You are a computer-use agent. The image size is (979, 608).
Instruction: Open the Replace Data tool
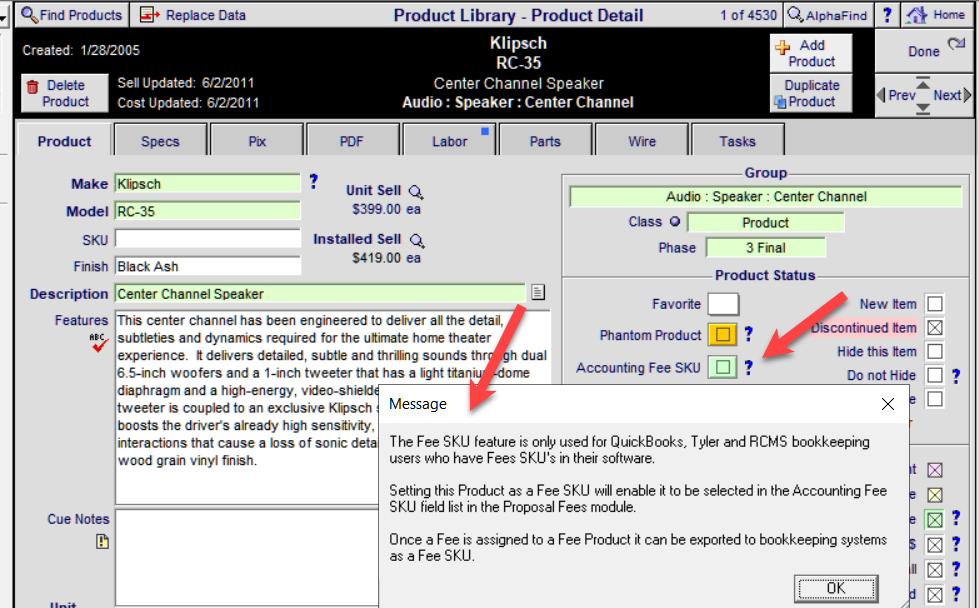pyautogui.click(x=193, y=14)
